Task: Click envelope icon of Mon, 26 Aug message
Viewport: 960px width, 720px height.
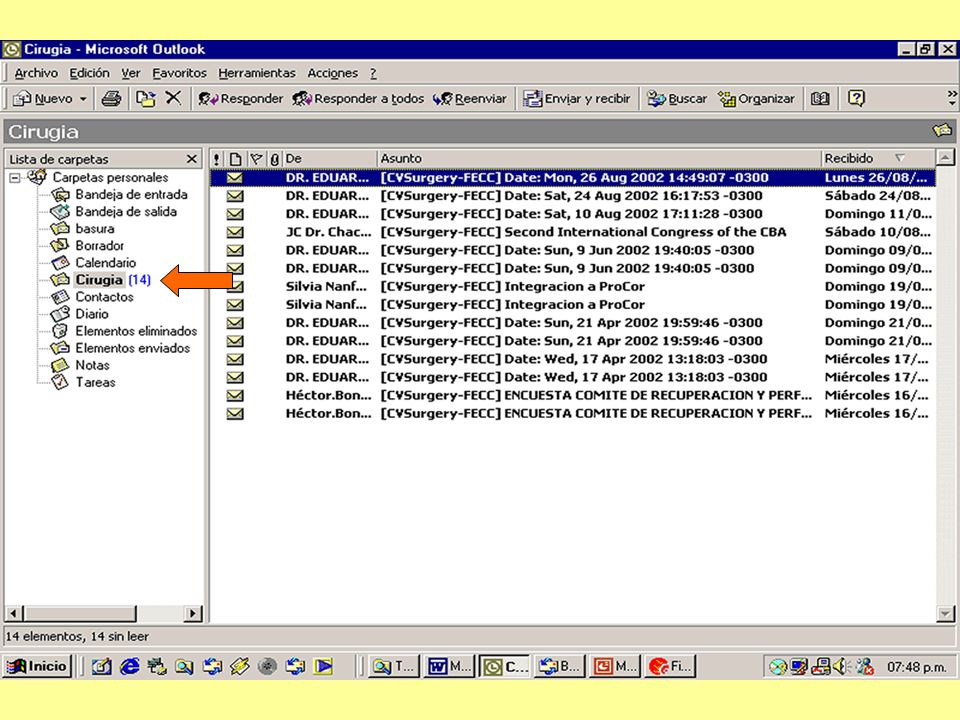Action: point(235,178)
